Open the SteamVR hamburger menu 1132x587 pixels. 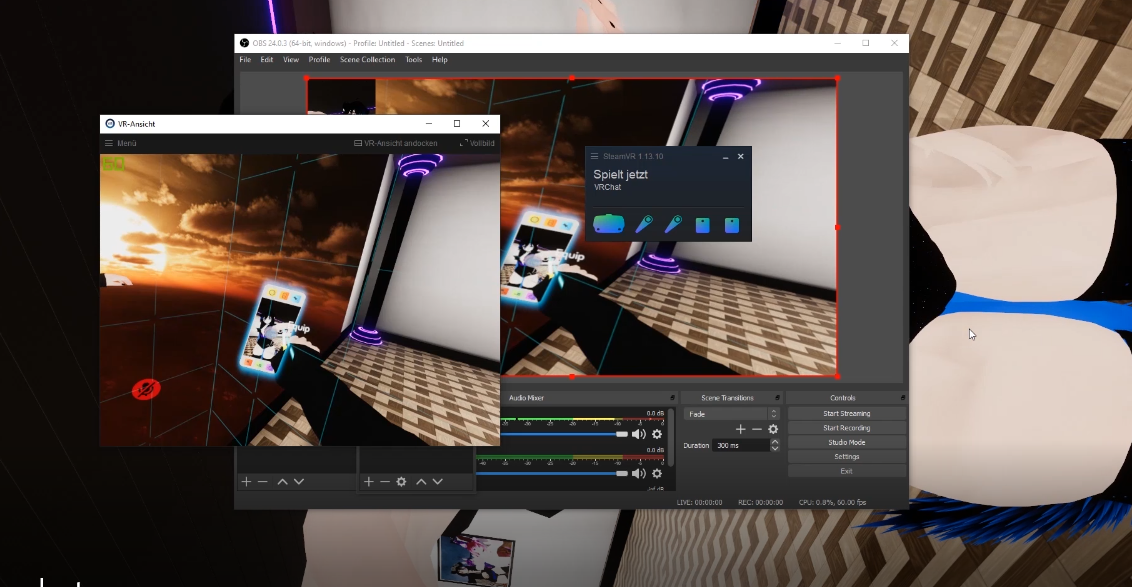point(594,157)
